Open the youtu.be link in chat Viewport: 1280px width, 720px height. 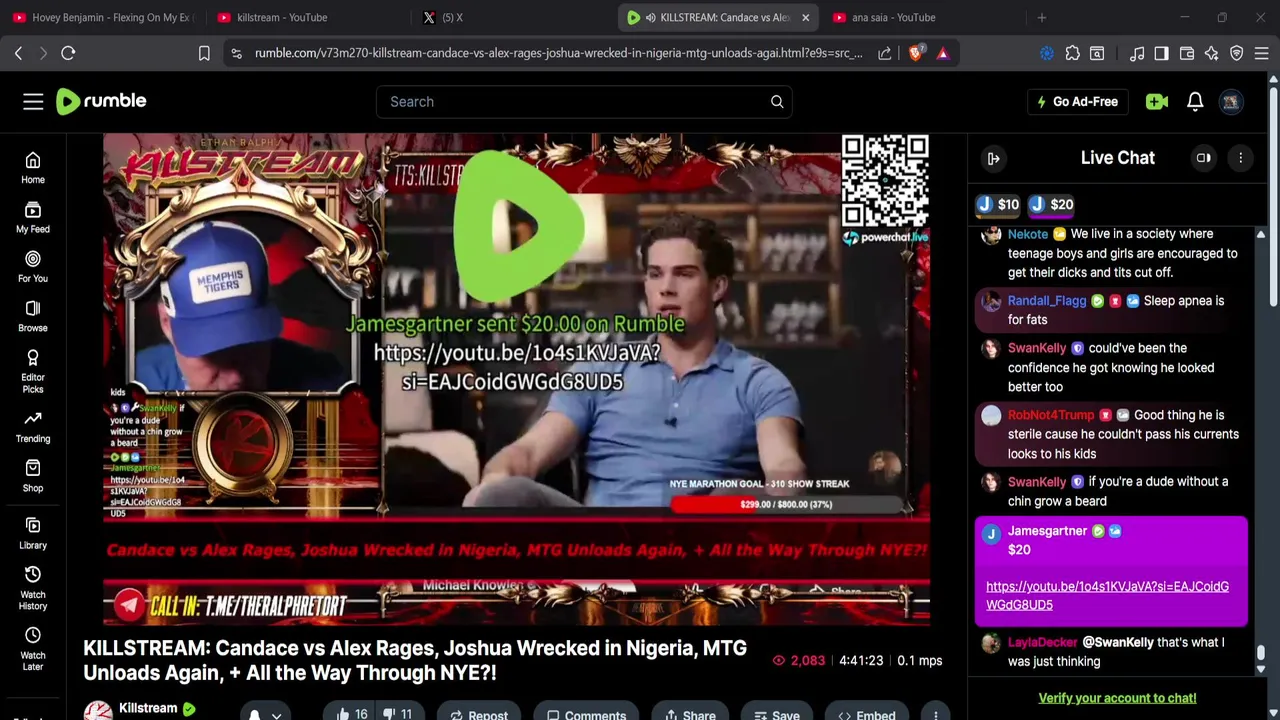(1107, 595)
